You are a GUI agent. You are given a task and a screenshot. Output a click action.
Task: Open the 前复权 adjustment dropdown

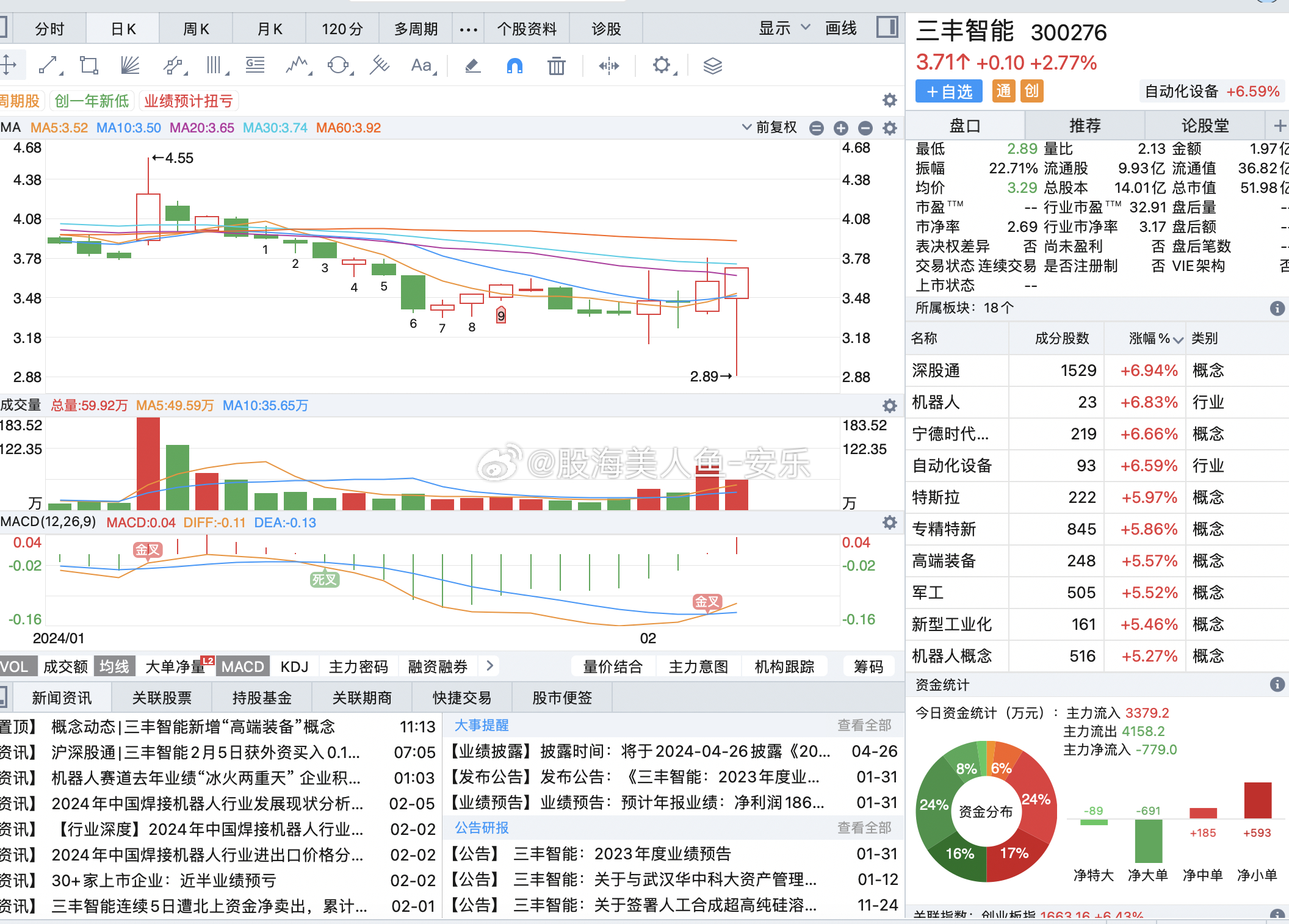click(x=770, y=128)
